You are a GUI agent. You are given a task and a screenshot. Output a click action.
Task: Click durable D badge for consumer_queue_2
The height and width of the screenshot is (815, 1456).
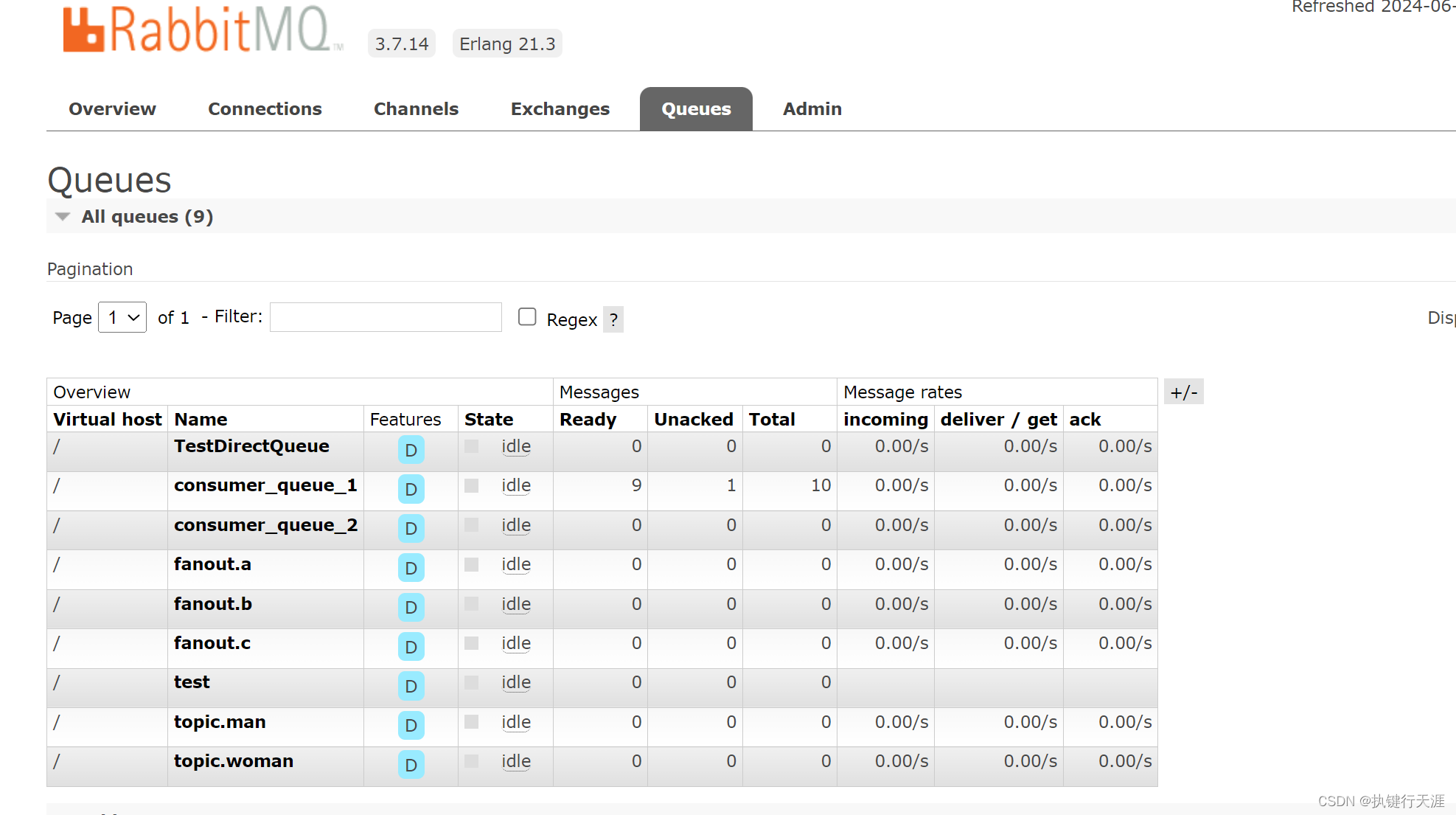pyautogui.click(x=411, y=528)
